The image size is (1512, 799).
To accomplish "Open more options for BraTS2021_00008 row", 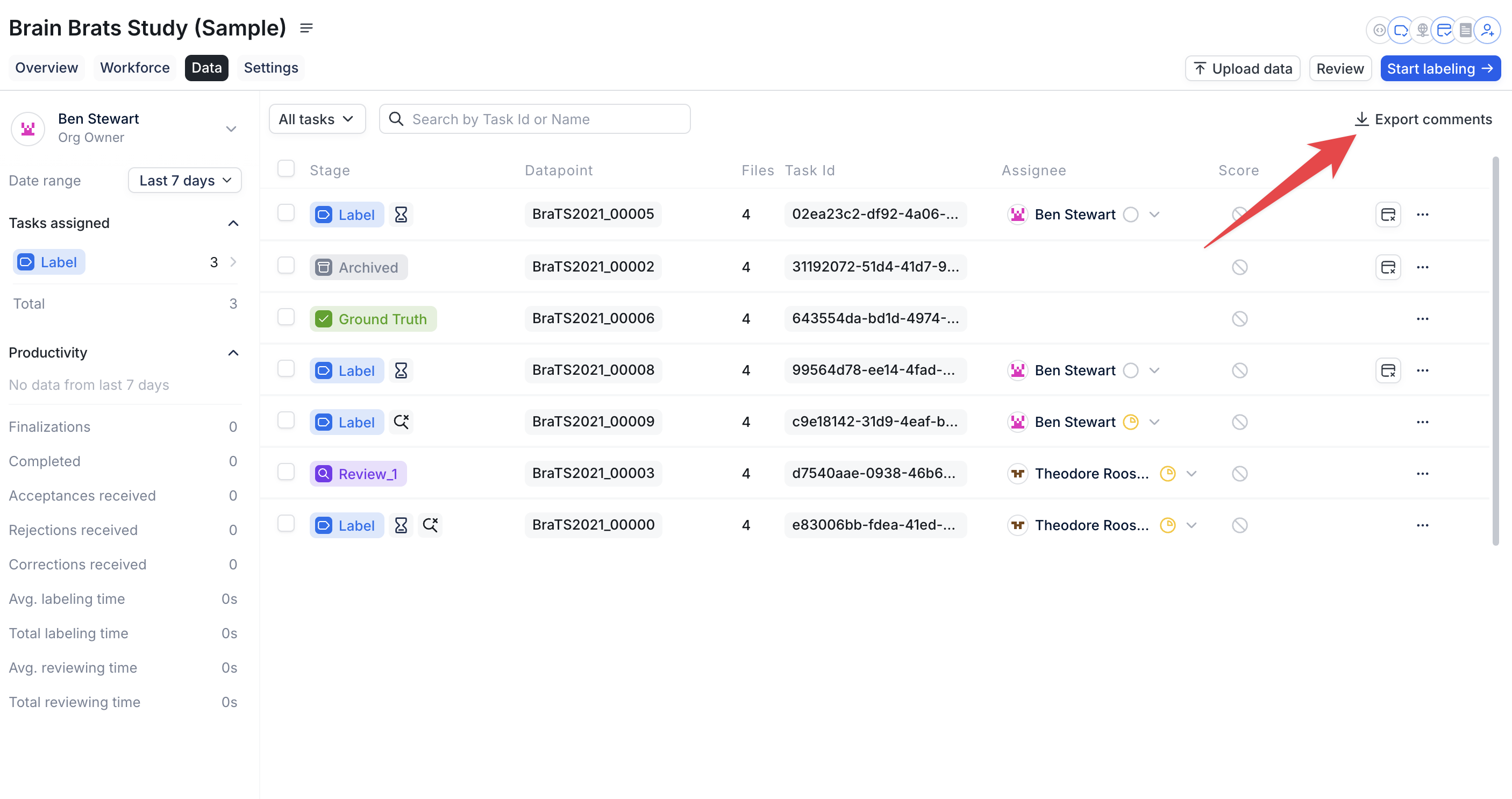I will click(x=1422, y=370).
